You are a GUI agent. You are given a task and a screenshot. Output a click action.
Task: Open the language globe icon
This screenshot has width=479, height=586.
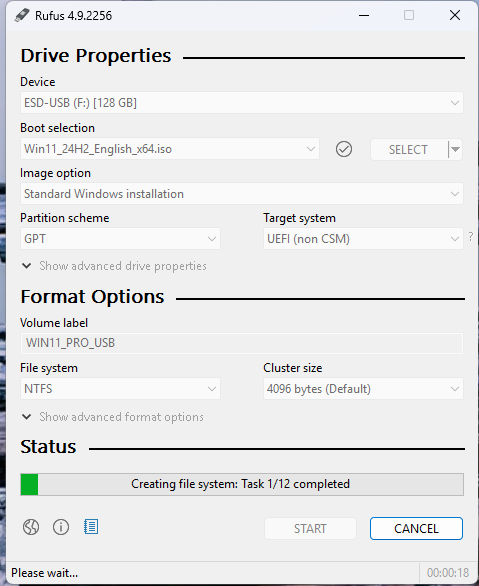tap(31, 527)
